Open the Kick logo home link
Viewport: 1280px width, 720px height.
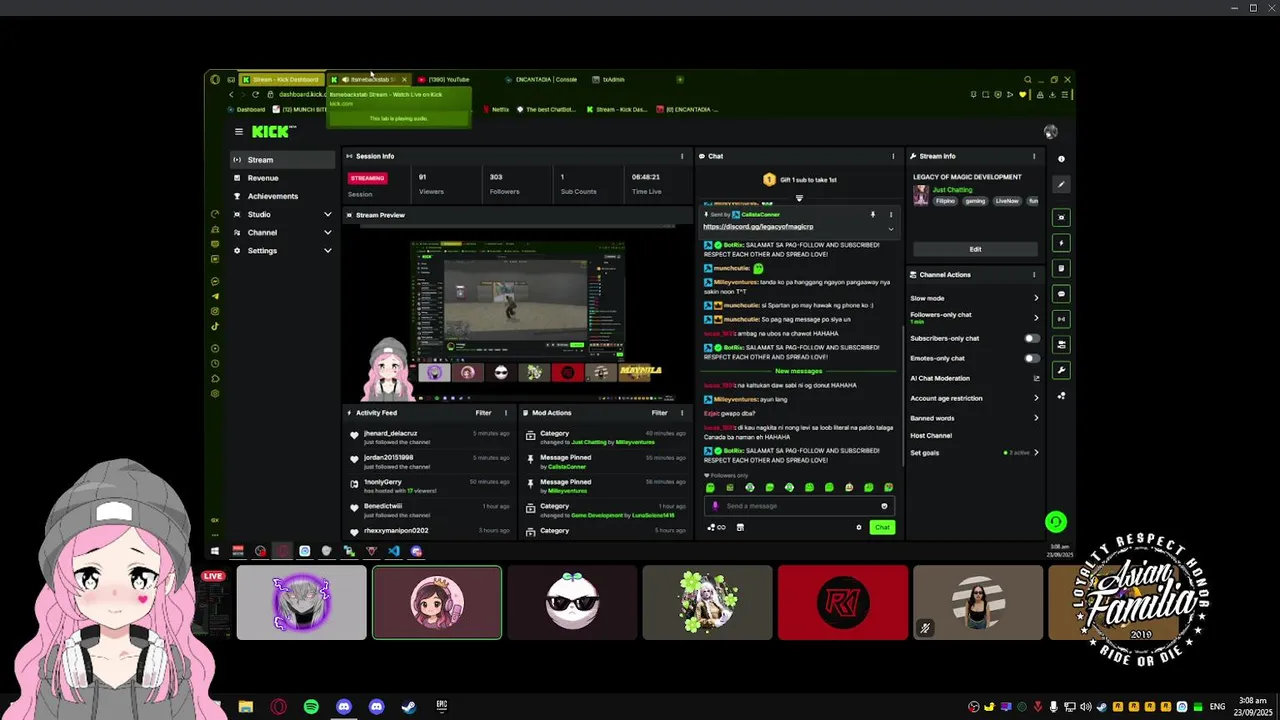272,131
